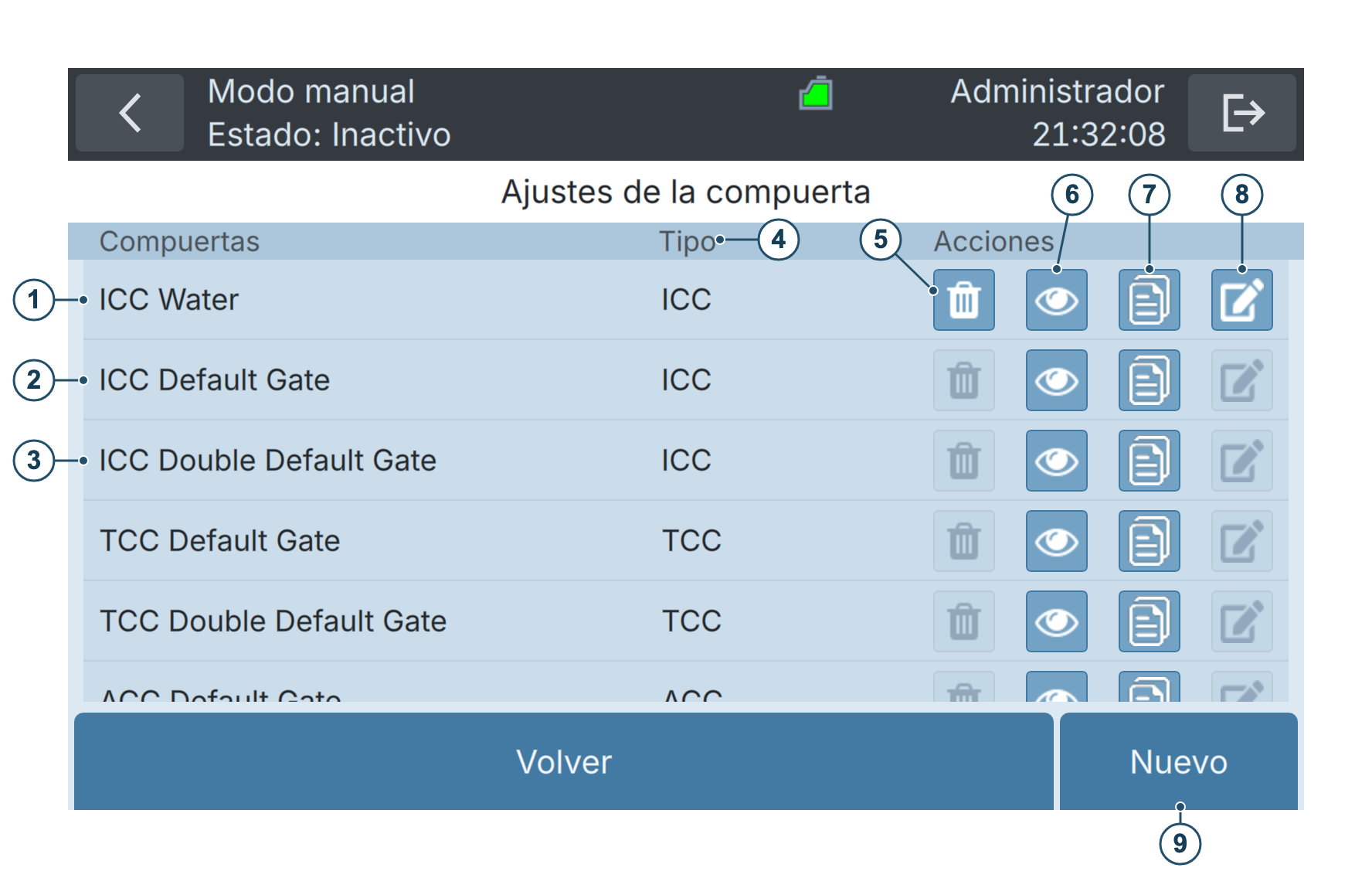Click the disabled edit icon for TCC Double Default Gate
1372x878 pixels.
pos(1242,621)
